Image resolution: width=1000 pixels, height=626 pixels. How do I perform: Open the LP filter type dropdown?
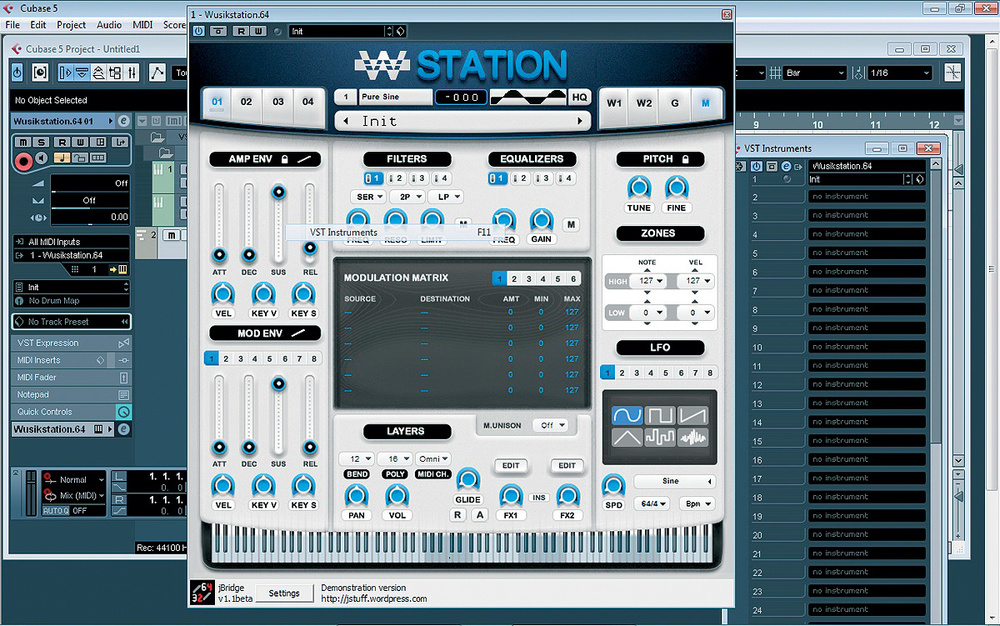coord(448,197)
